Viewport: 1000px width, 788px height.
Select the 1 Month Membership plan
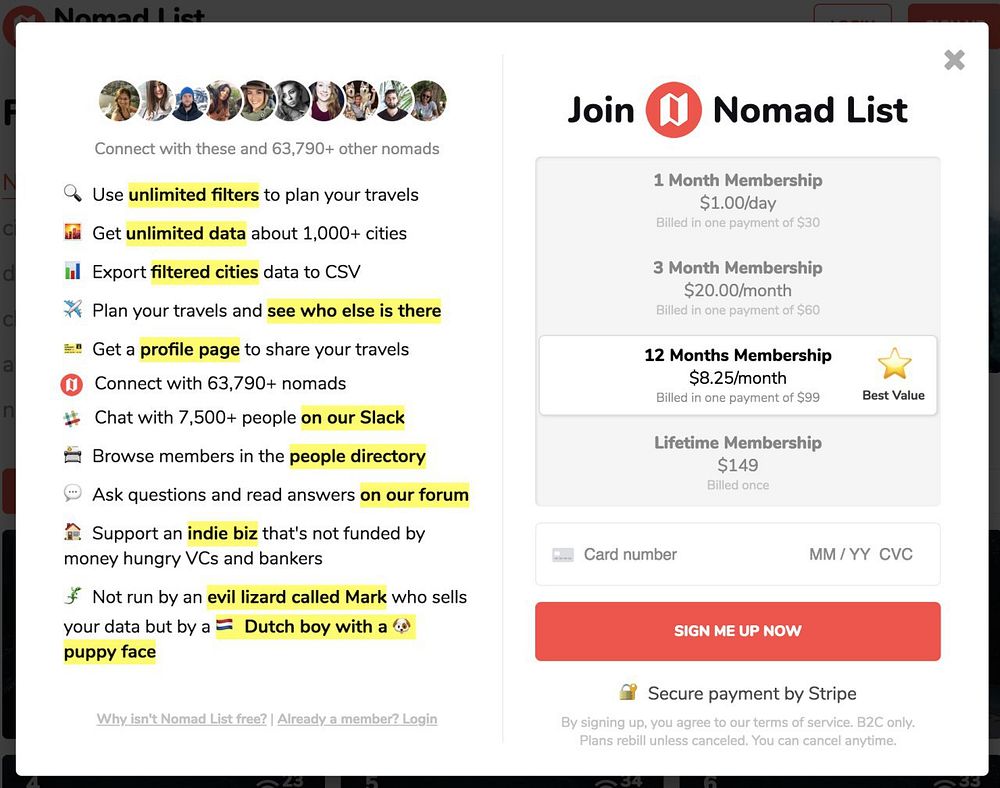point(737,200)
